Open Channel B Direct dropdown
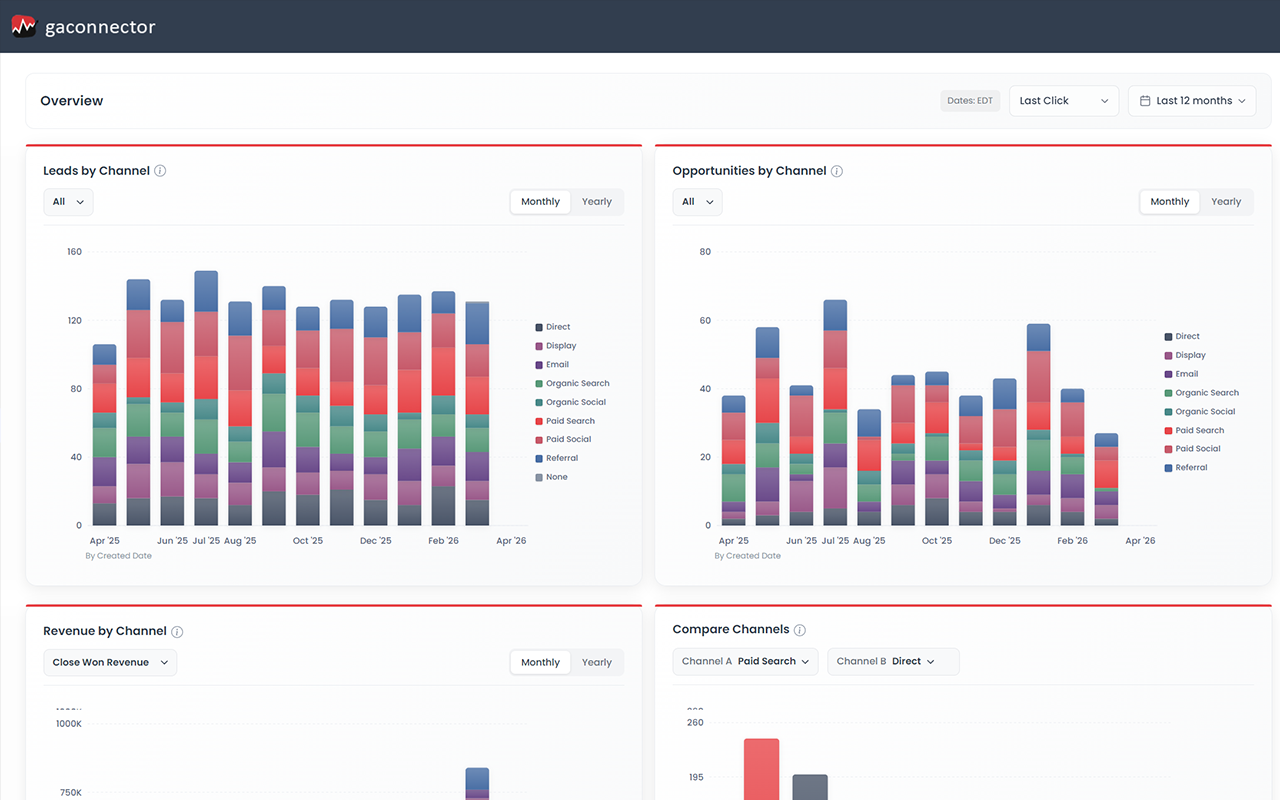 tap(893, 661)
